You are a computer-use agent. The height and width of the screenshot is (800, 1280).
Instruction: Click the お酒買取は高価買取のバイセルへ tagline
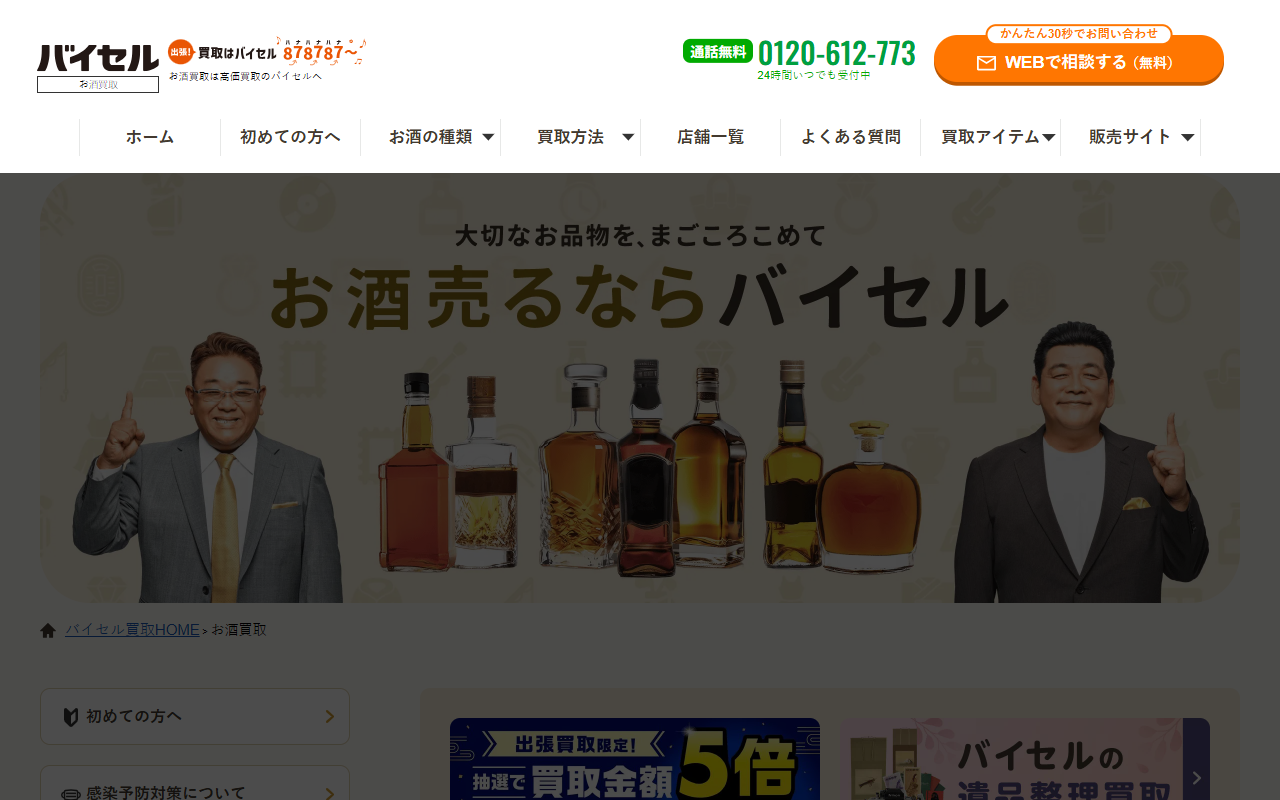tap(245, 76)
